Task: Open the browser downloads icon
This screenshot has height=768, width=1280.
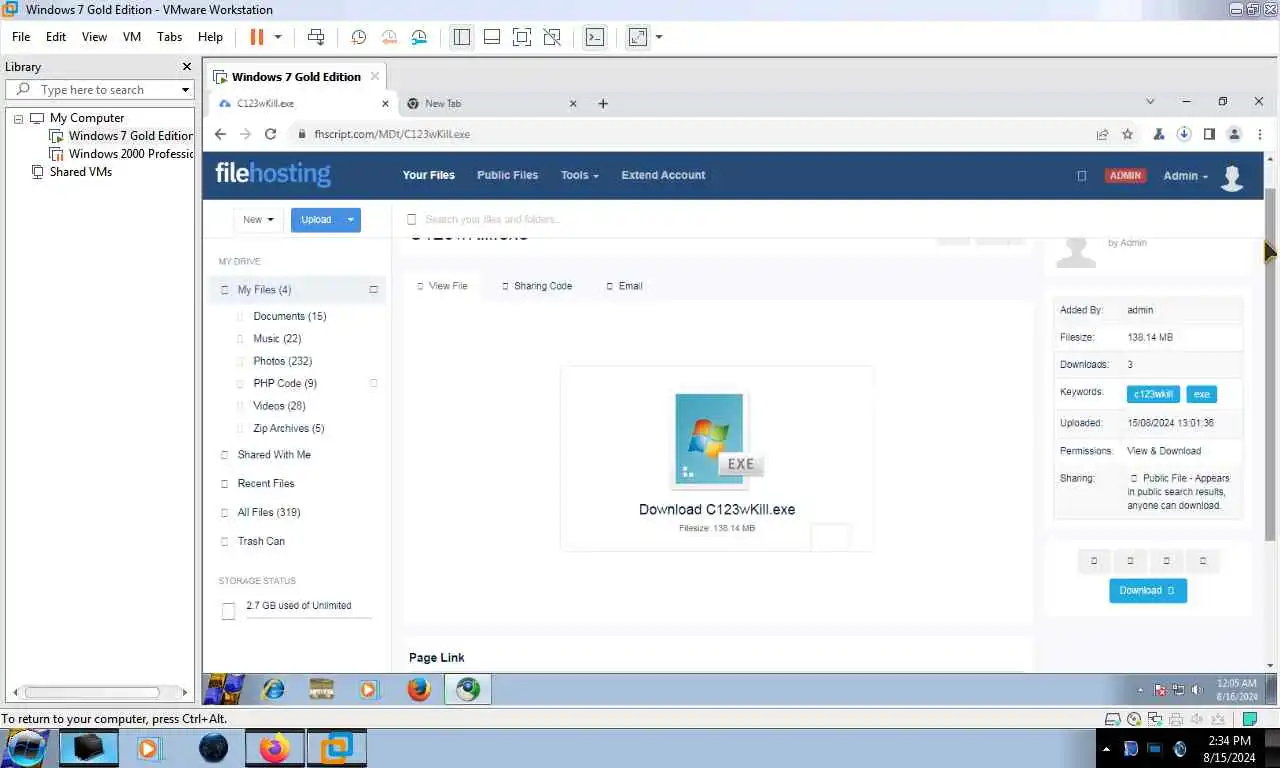Action: [1184, 134]
